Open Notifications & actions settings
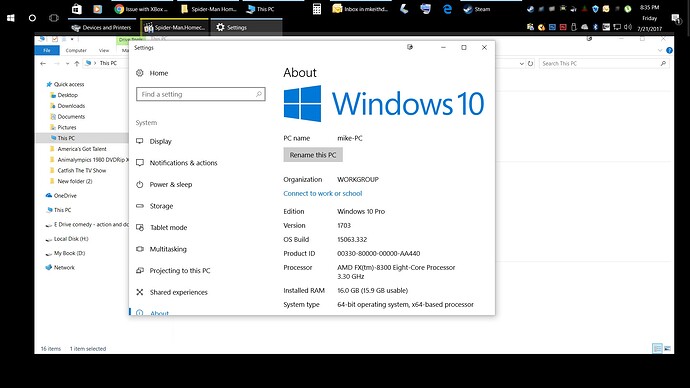Viewport: 690px width, 388px height. [183, 163]
